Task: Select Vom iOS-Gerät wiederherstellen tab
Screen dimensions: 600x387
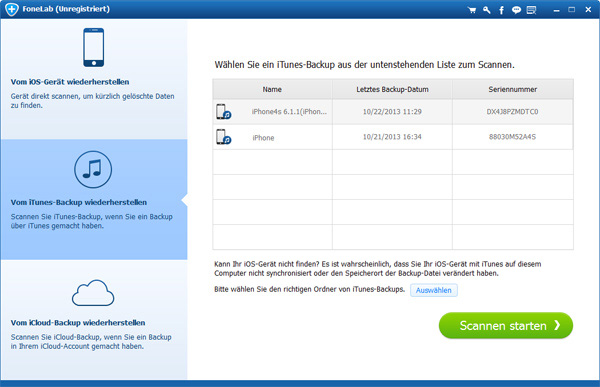Action: pos(94,79)
